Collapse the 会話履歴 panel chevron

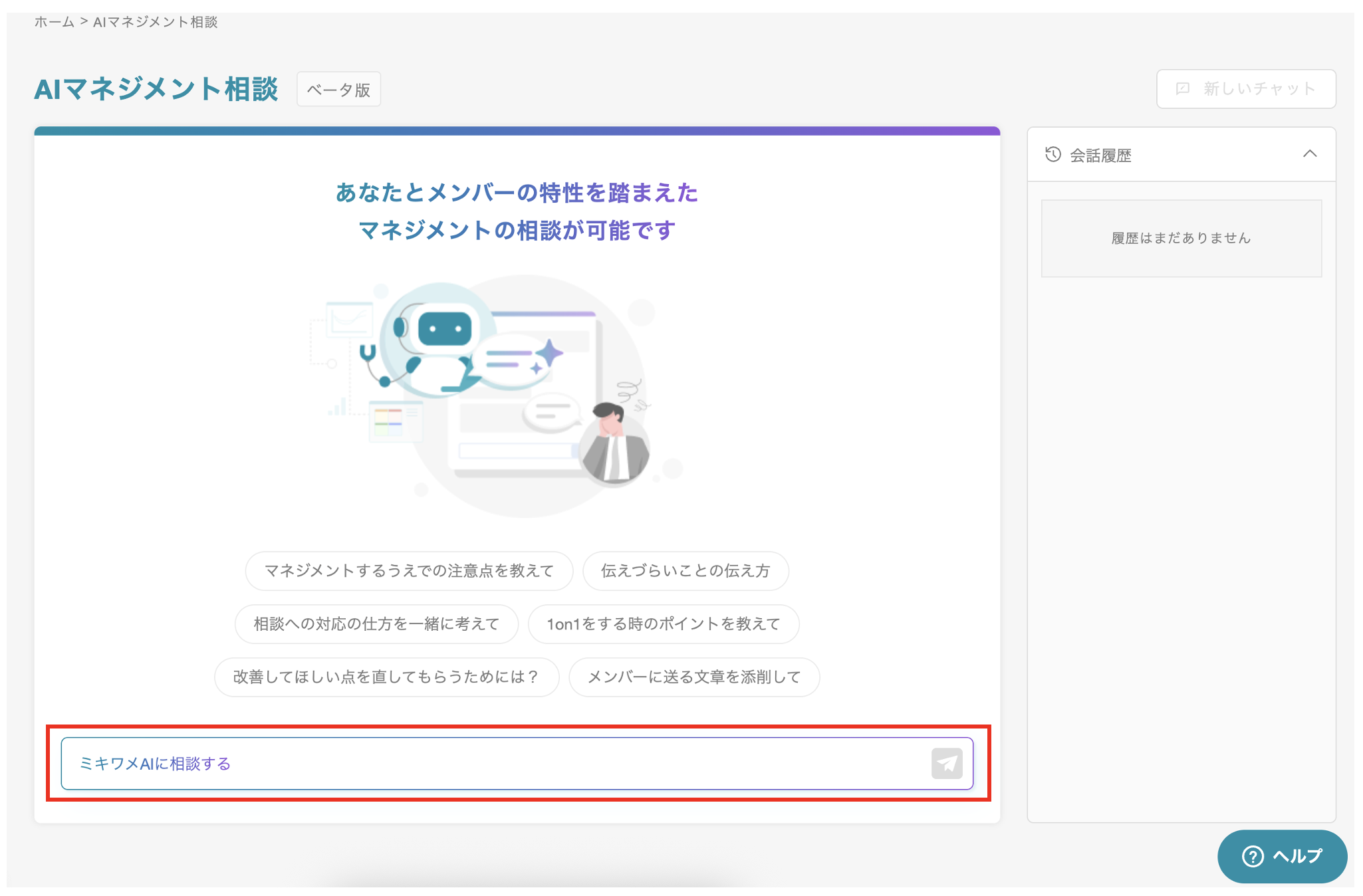[1309, 154]
